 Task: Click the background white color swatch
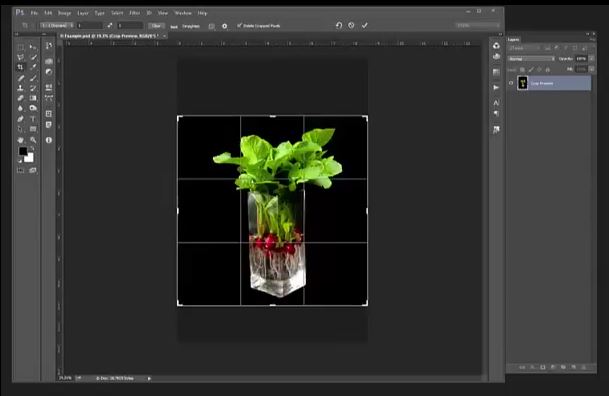[30, 158]
